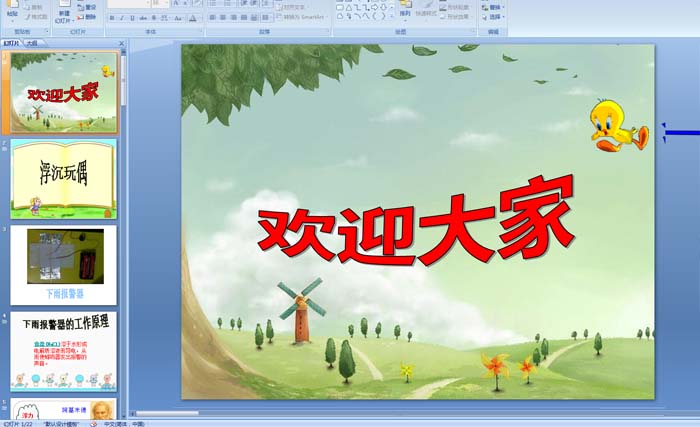Click the yellow Tweety bird image on the slide
This screenshot has width=700, height=427.
click(x=619, y=125)
